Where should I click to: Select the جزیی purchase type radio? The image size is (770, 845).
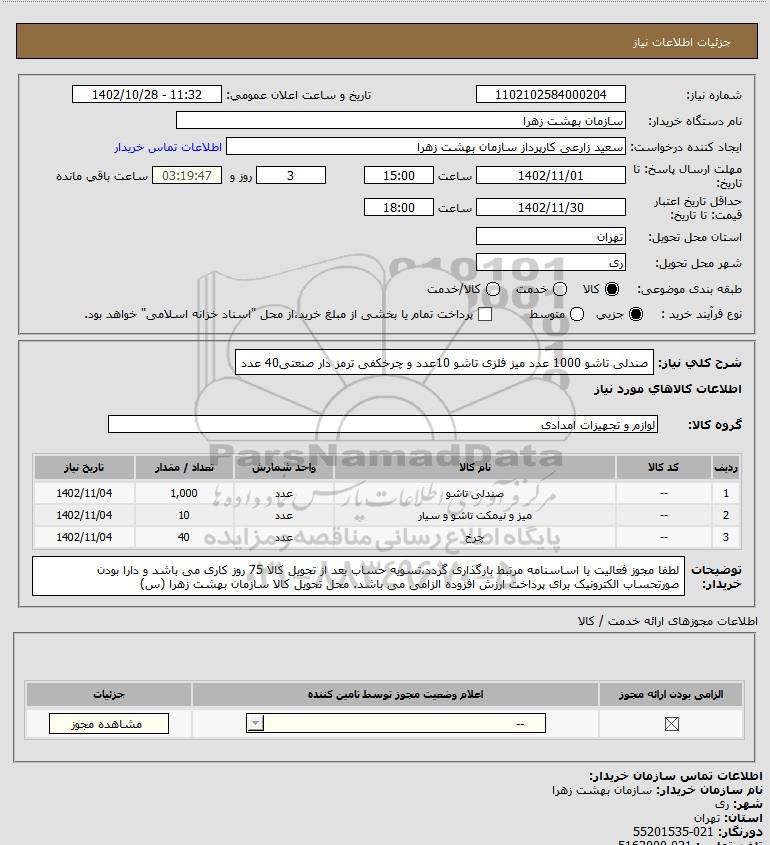tap(636, 314)
